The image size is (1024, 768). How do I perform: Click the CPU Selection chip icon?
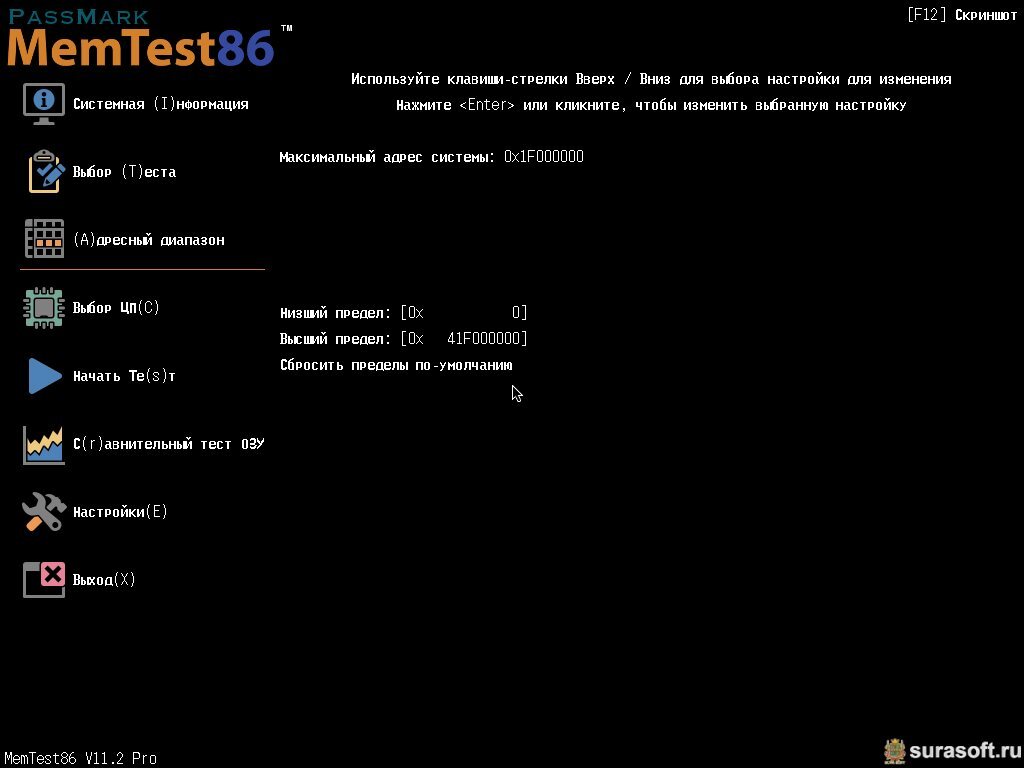click(x=44, y=308)
